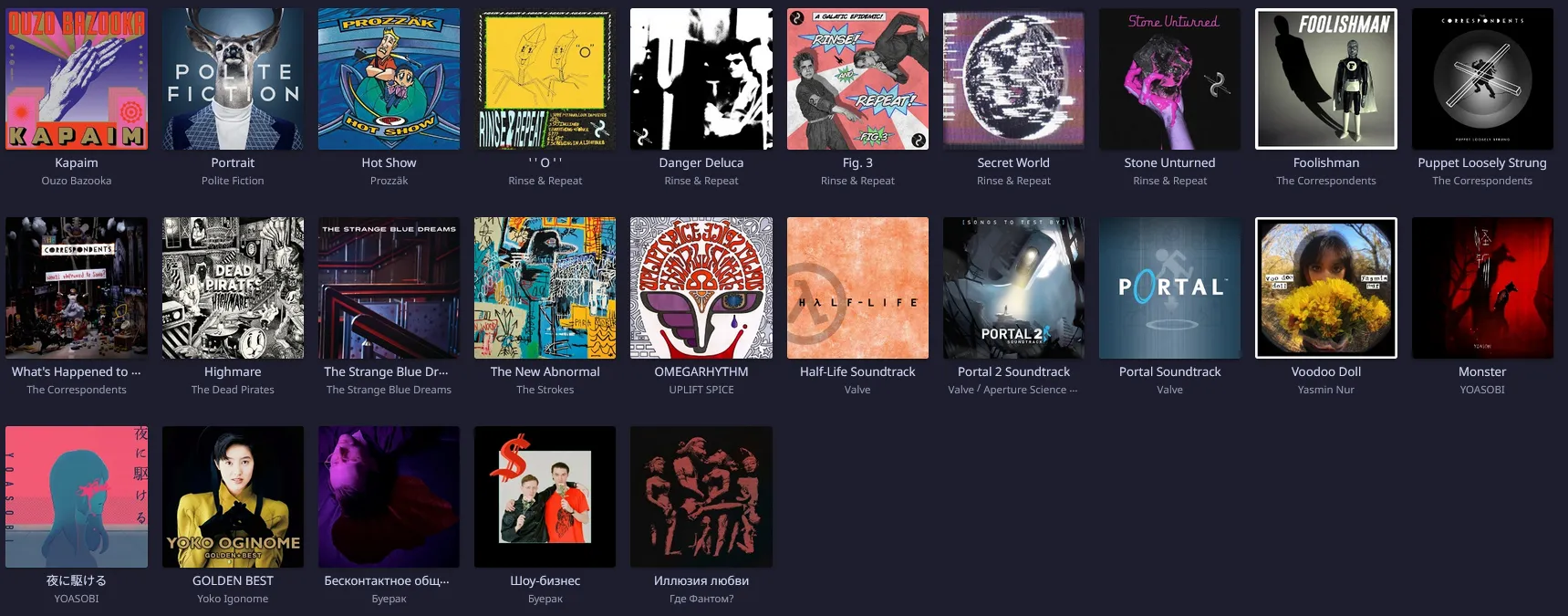Select the Portrait album by Polite Fiction
The width and height of the screenshot is (1568, 616).
coord(233,78)
